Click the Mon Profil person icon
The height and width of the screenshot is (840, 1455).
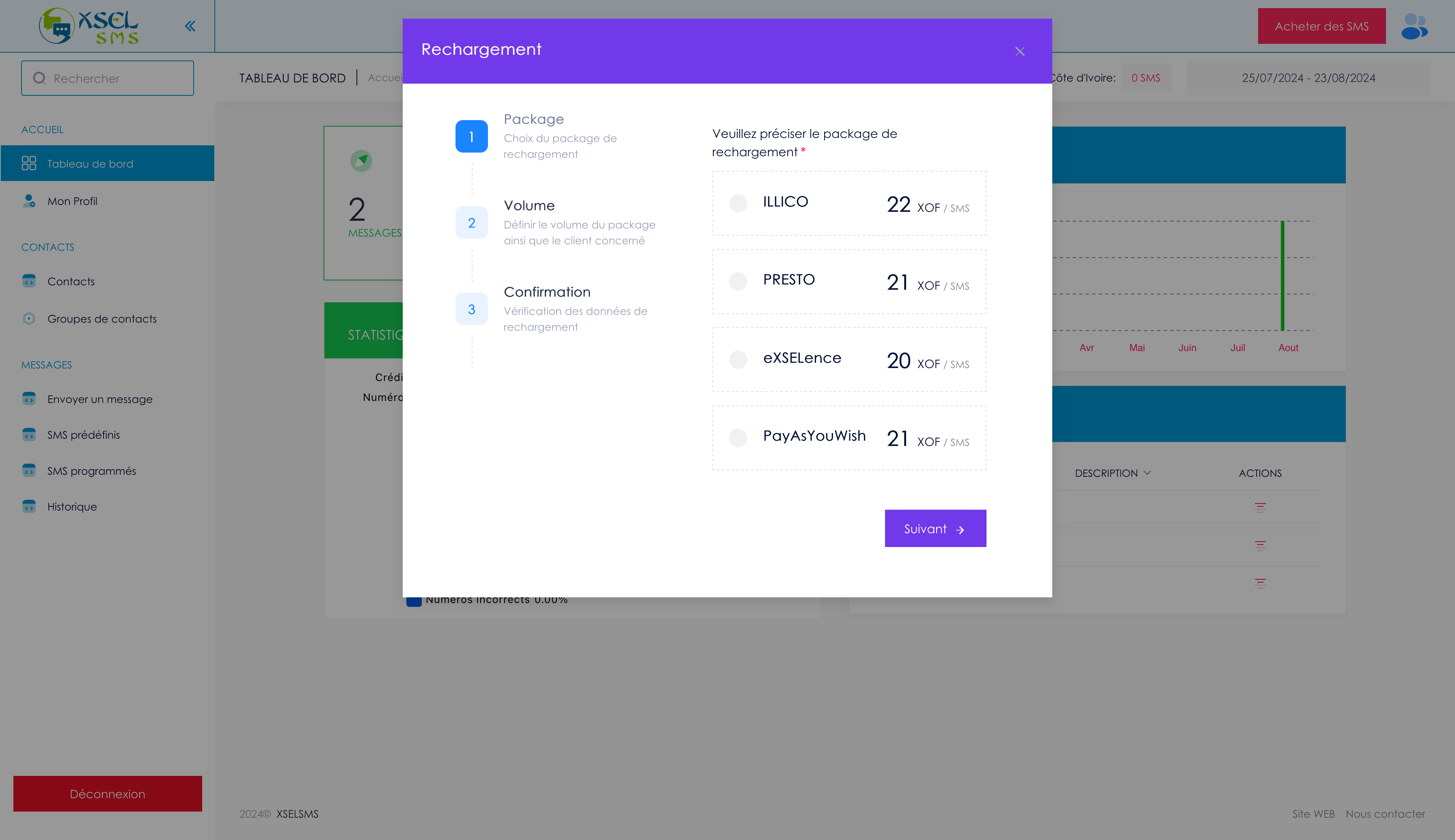tap(29, 201)
